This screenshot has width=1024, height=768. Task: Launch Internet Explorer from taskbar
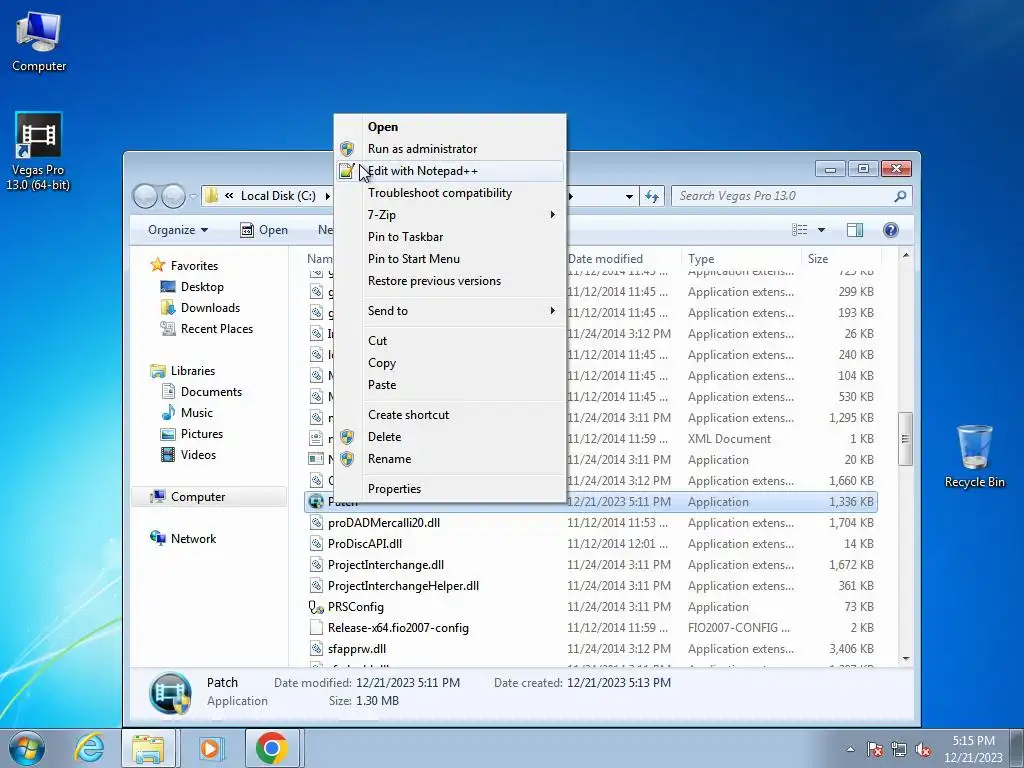pos(89,748)
